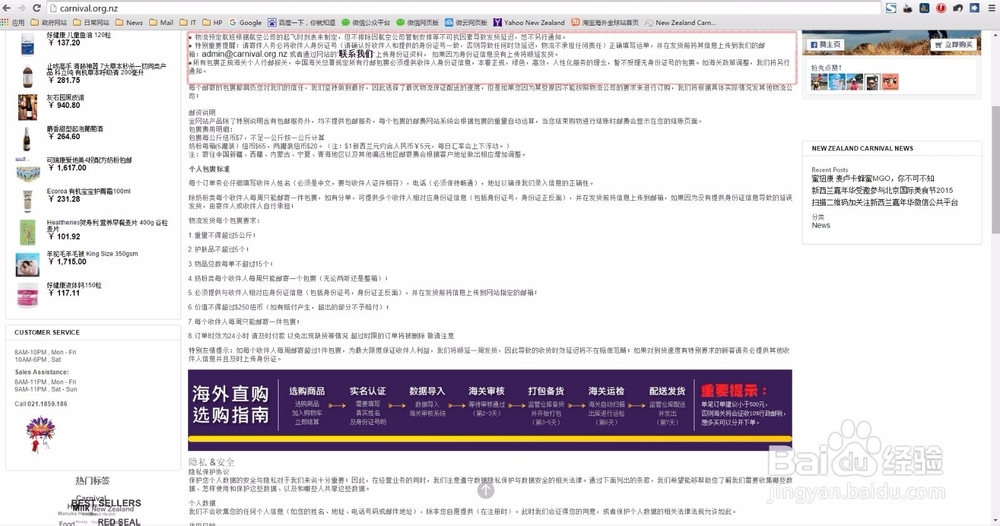Open the News bookmark folder

click(129, 22)
